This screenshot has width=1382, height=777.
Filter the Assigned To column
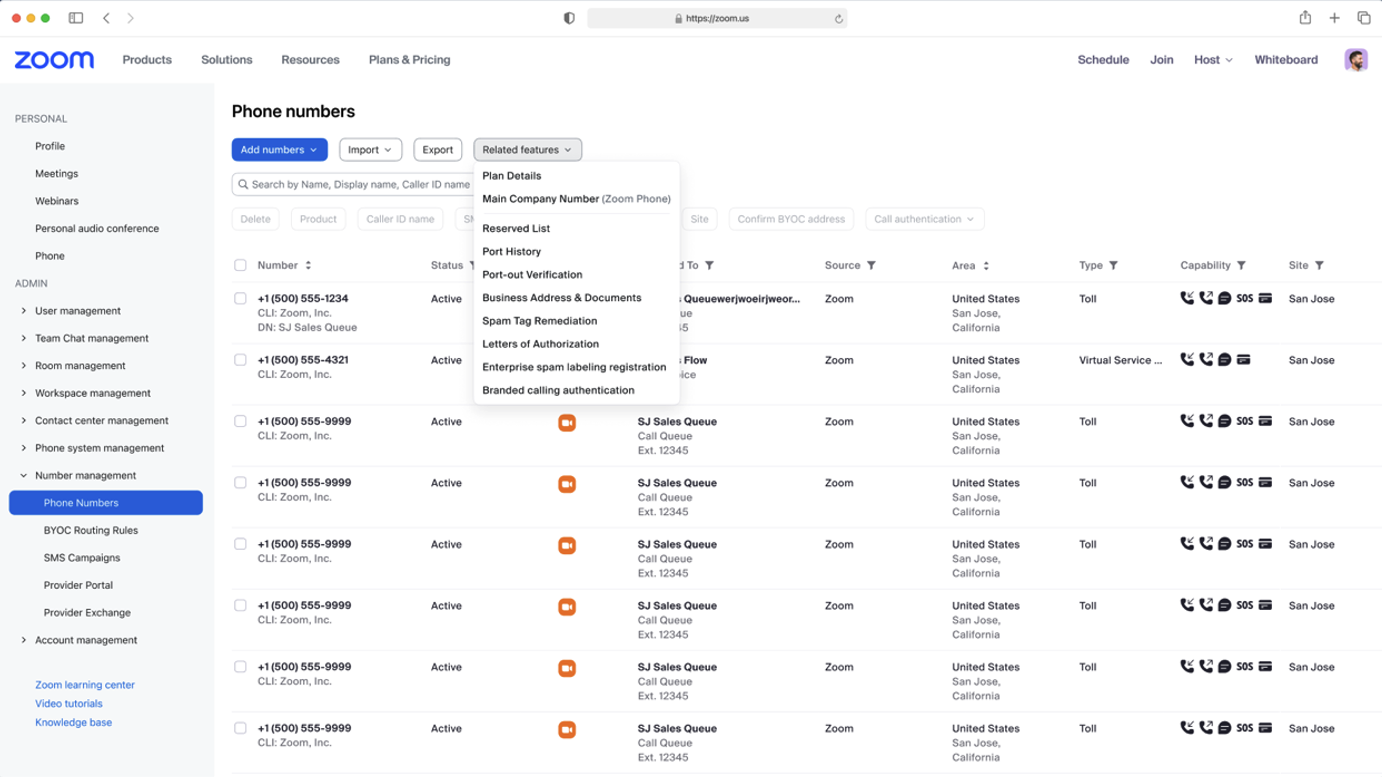[709, 265]
